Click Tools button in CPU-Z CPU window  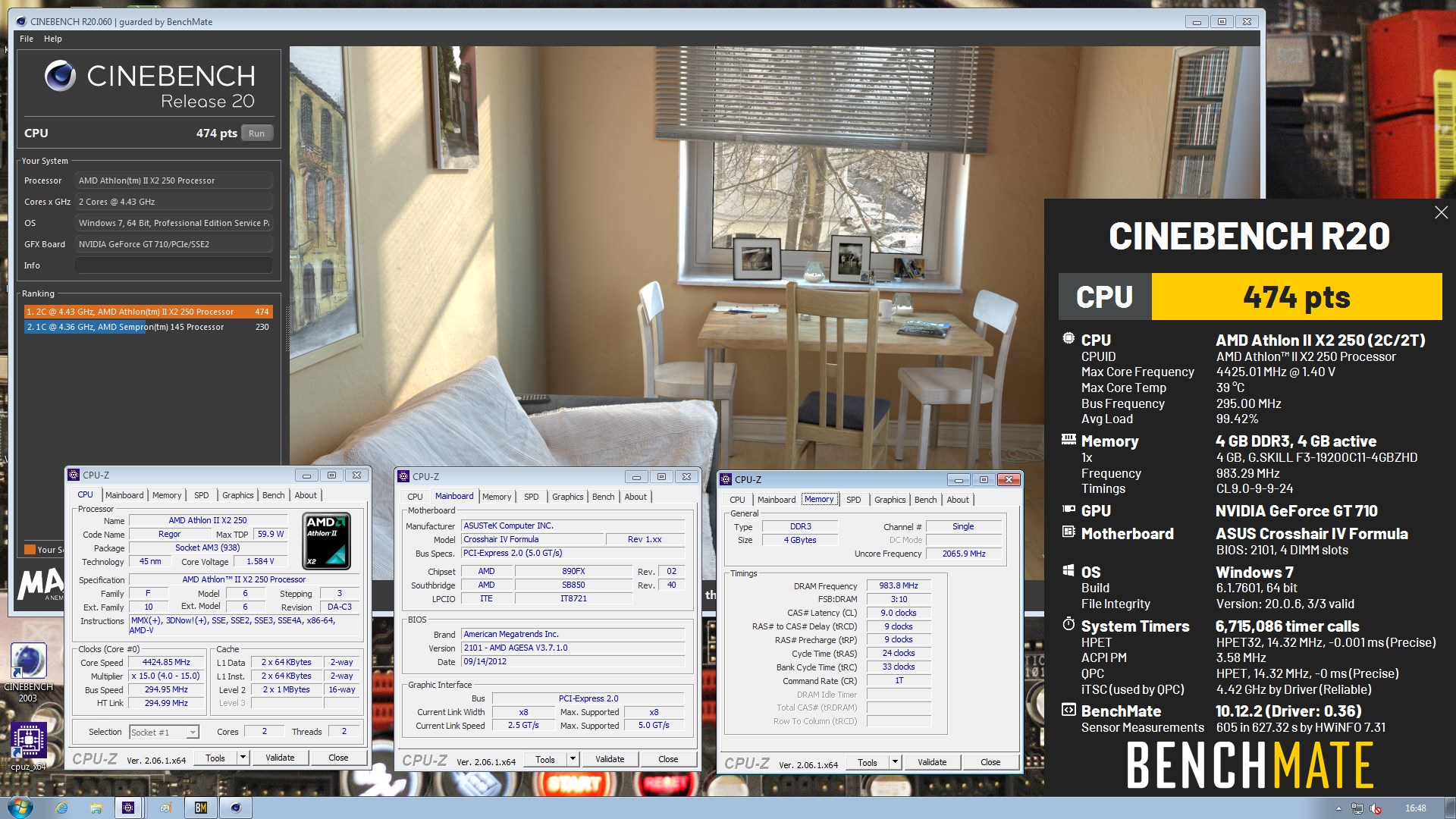click(x=215, y=758)
